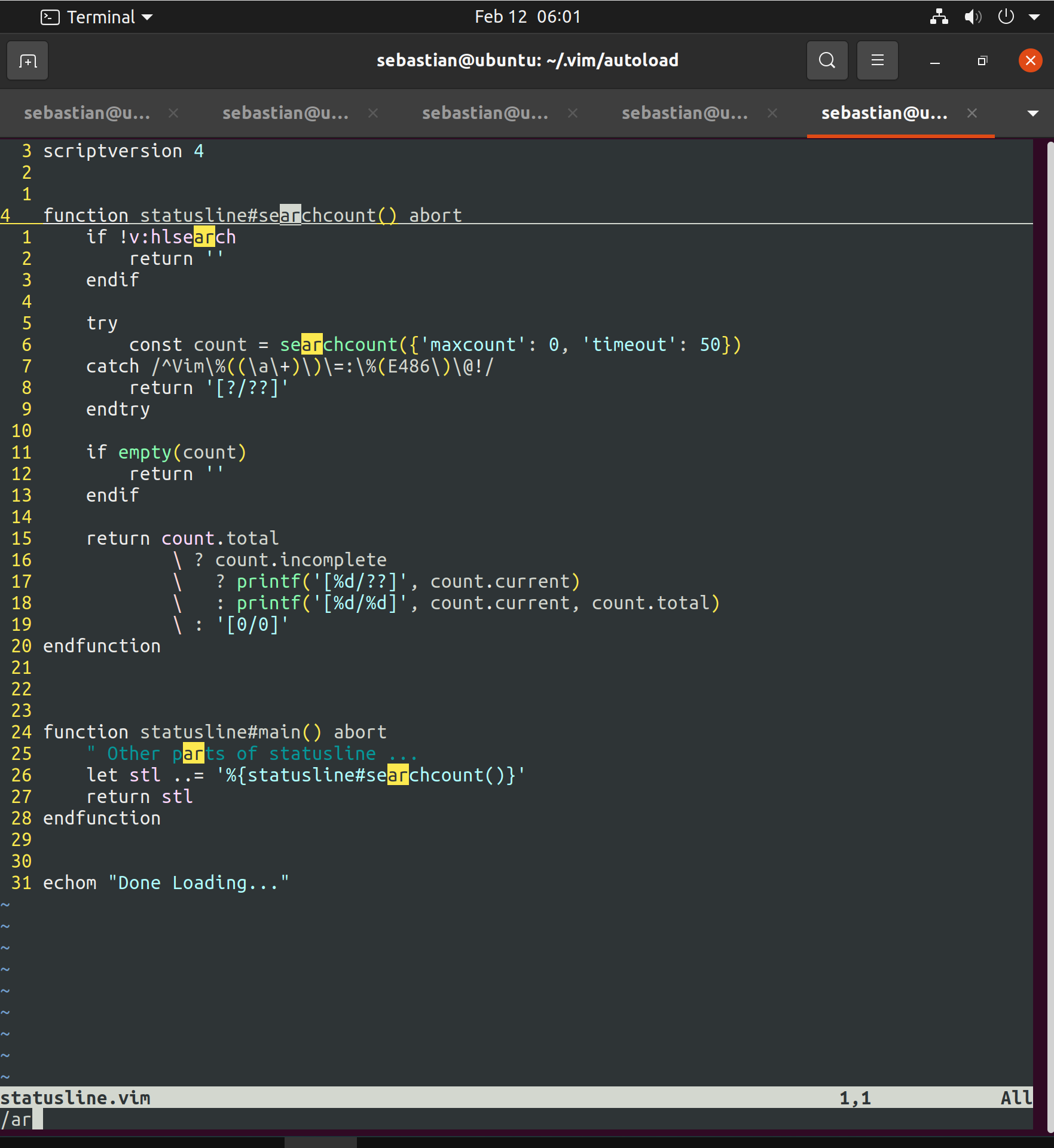Viewport: 1054px width, 1148px height.
Task: Click the 'endtry' line
Action: 118,410
